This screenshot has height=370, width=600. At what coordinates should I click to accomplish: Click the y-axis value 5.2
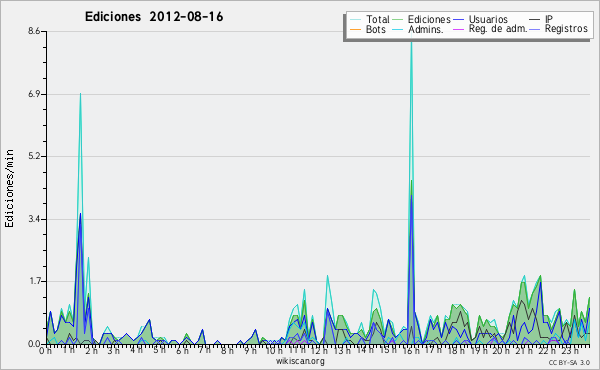point(34,156)
